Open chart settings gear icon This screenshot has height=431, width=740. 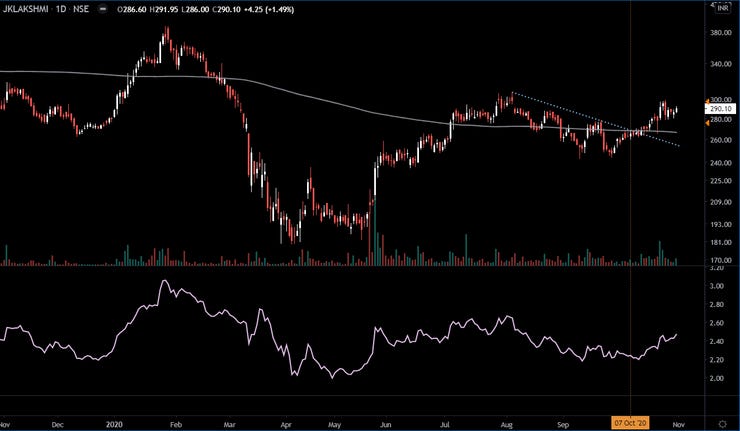click(722, 423)
